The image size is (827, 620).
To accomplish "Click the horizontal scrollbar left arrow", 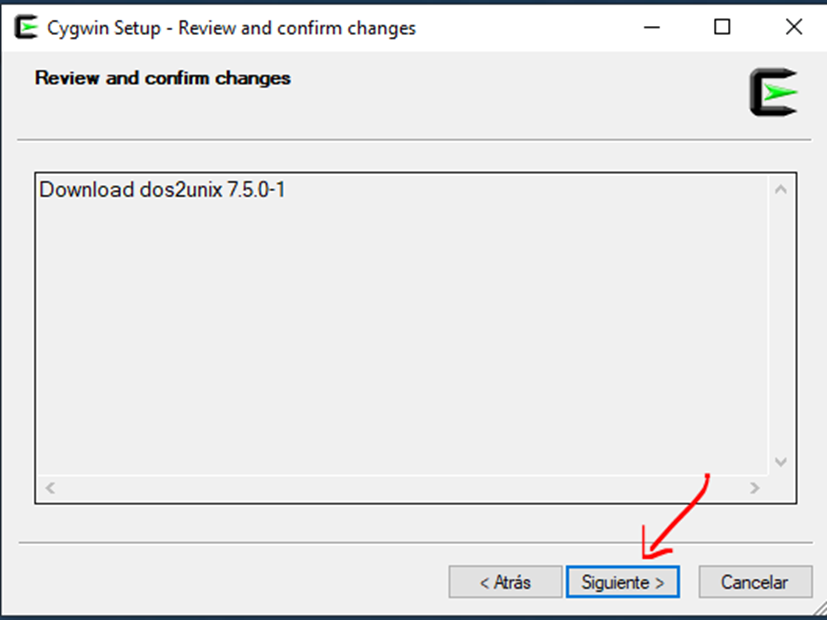I will pyautogui.click(x=50, y=488).
